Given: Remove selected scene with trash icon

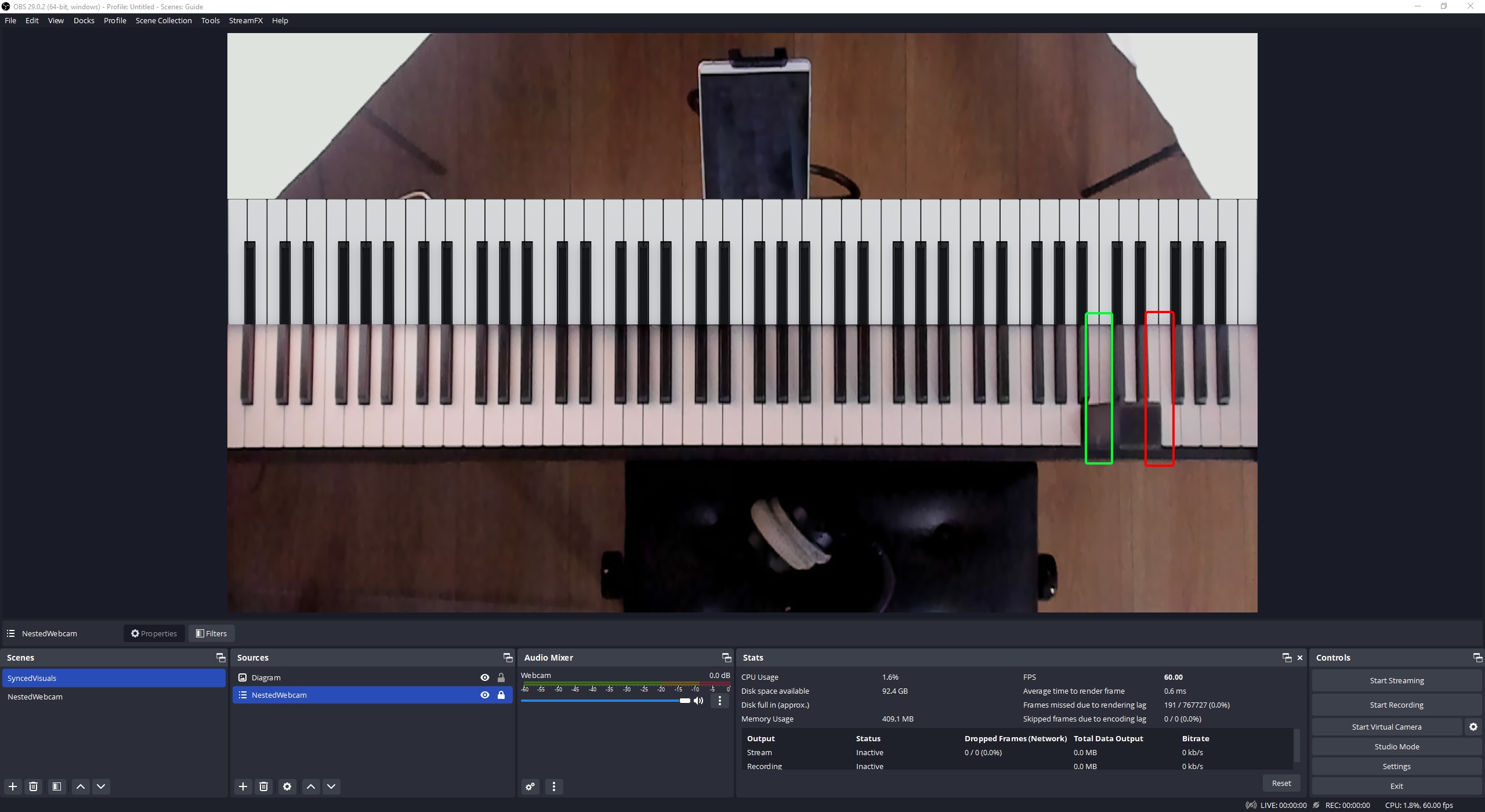Looking at the screenshot, I should coord(34,786).
